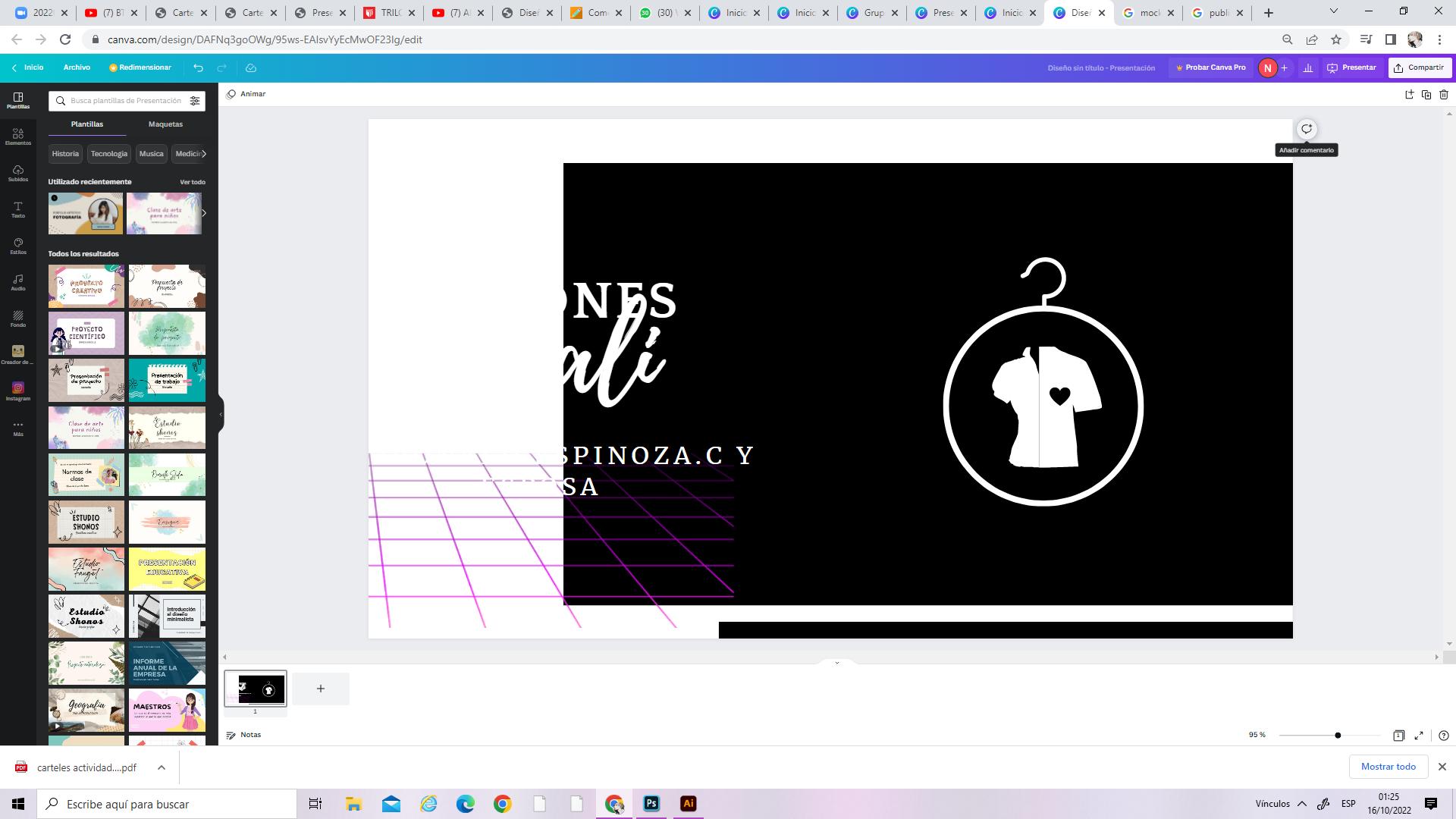Image resolution: width=1456 pixels, height=819 pixels.
Task: Open the Subidos uploads panel
Action: pyautogui.click(x=18, y=173)
